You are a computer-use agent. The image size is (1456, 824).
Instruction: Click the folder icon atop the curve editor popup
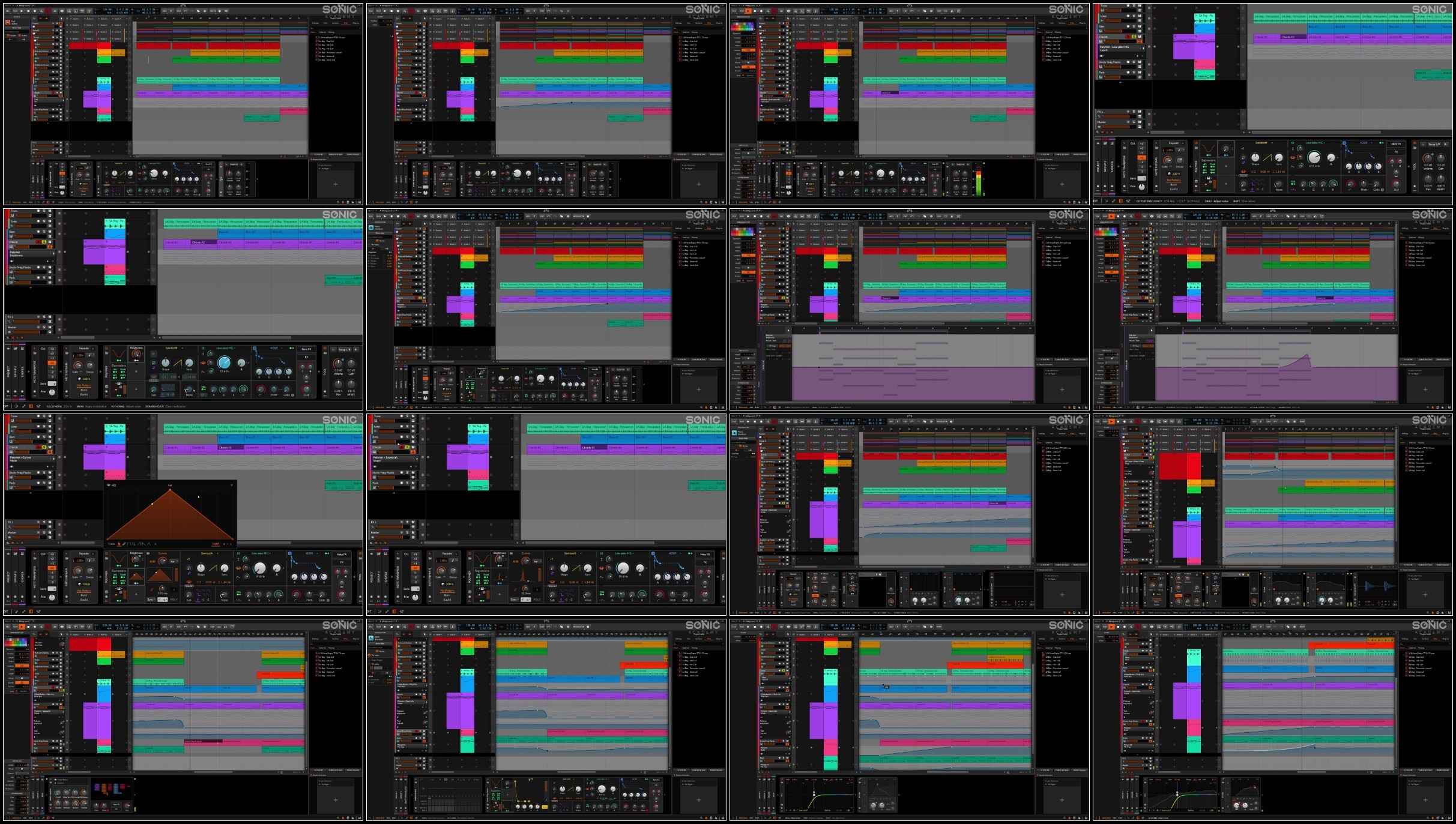(x=109, y=485)
